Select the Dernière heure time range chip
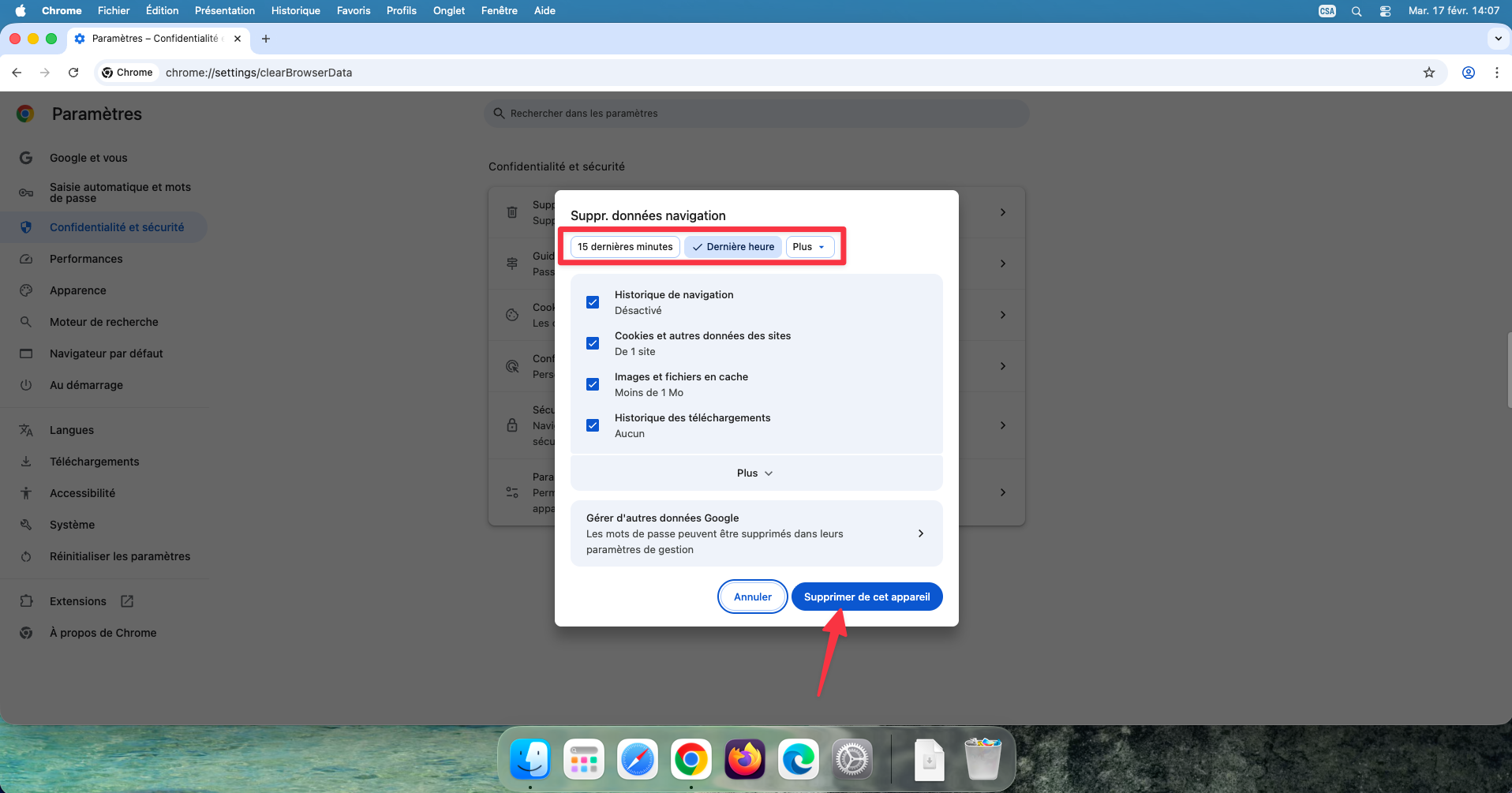Screen dimensions: 1512x793 (x=733, y=247)
